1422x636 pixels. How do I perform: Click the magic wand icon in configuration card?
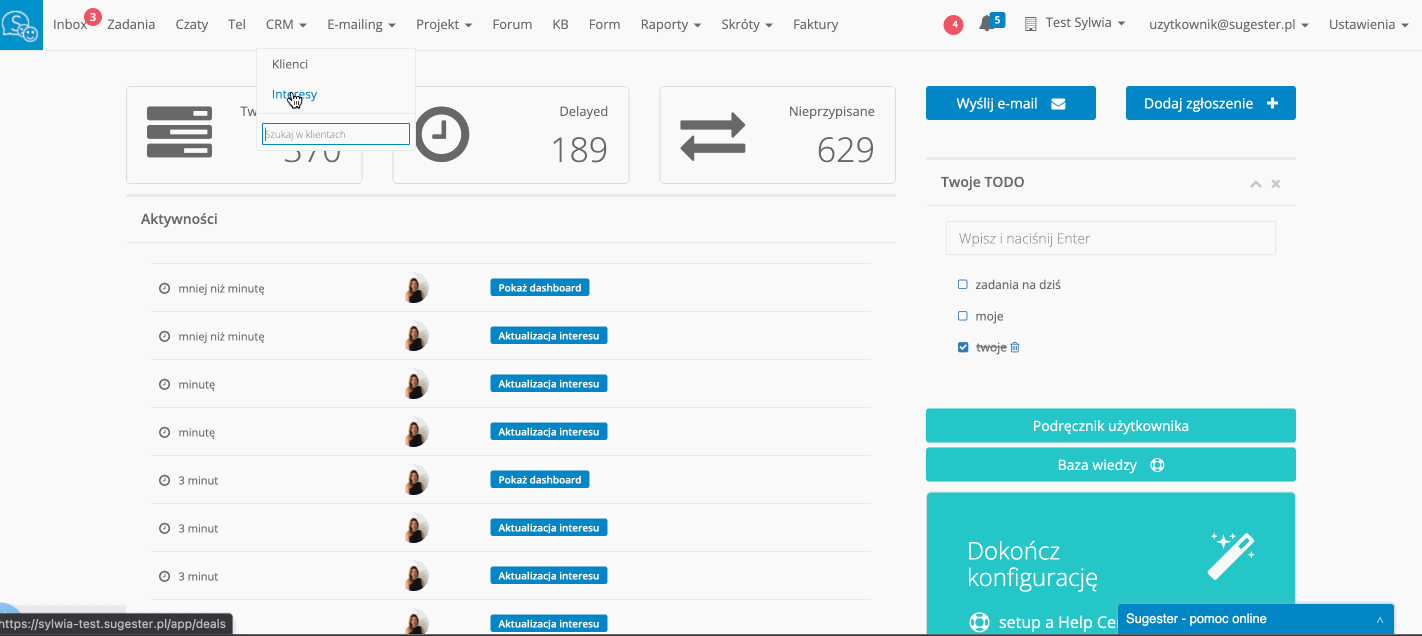1232,555
